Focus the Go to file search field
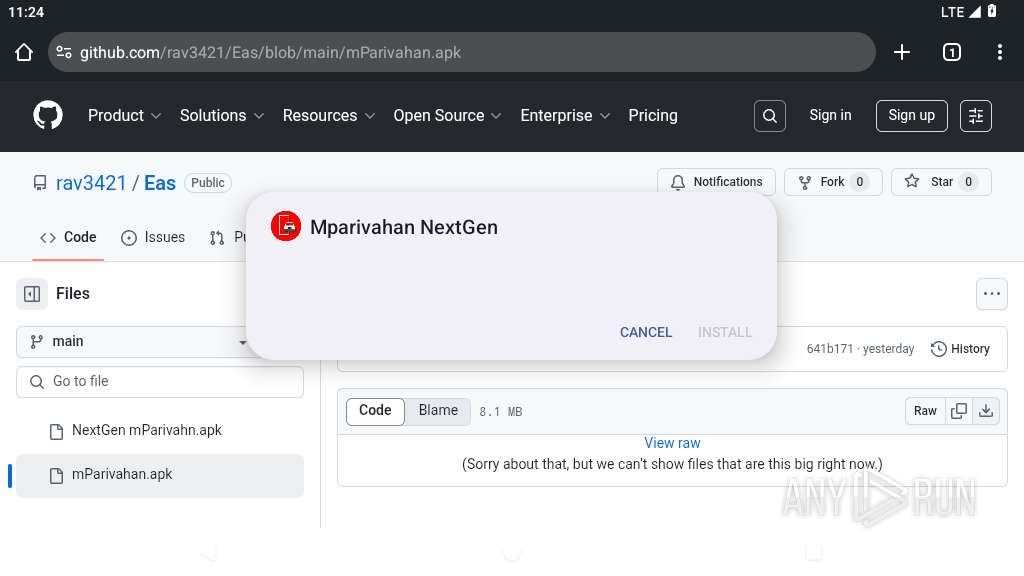The image size is (1024, 576). point(160,381)
